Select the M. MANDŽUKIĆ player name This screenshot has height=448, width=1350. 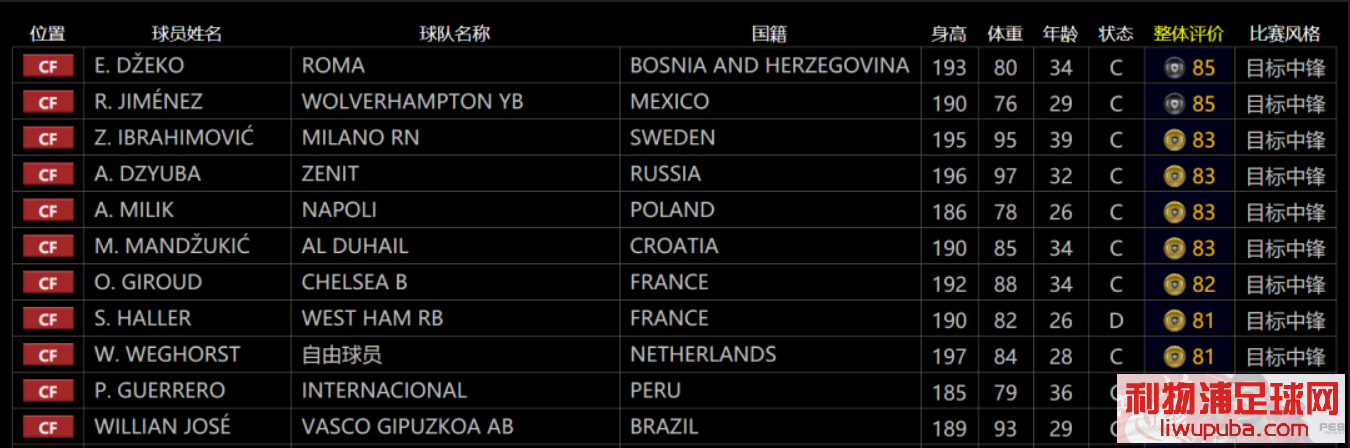click(x=172, y=246)
